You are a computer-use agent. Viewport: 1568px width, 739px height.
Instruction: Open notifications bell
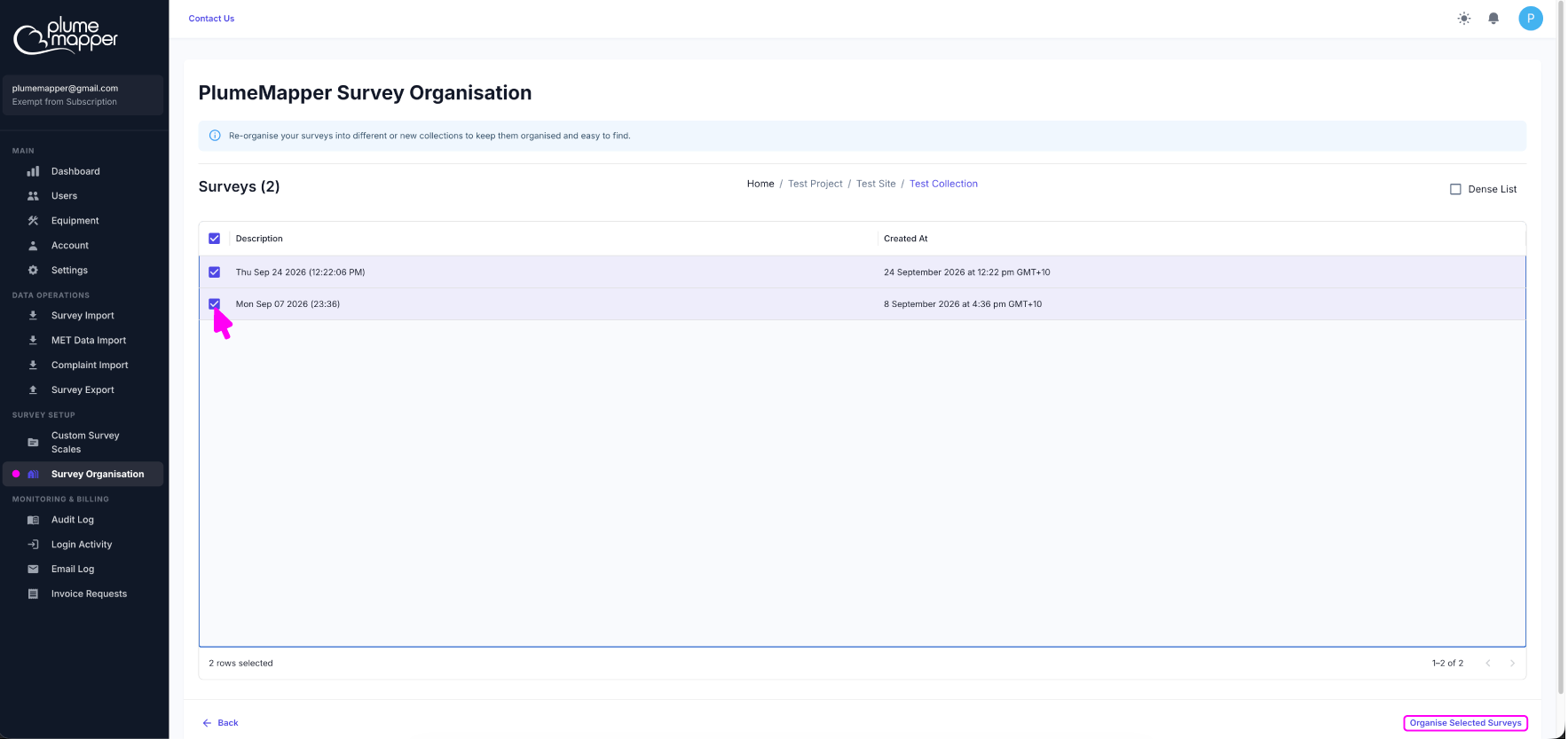[x=1493, y=19]
